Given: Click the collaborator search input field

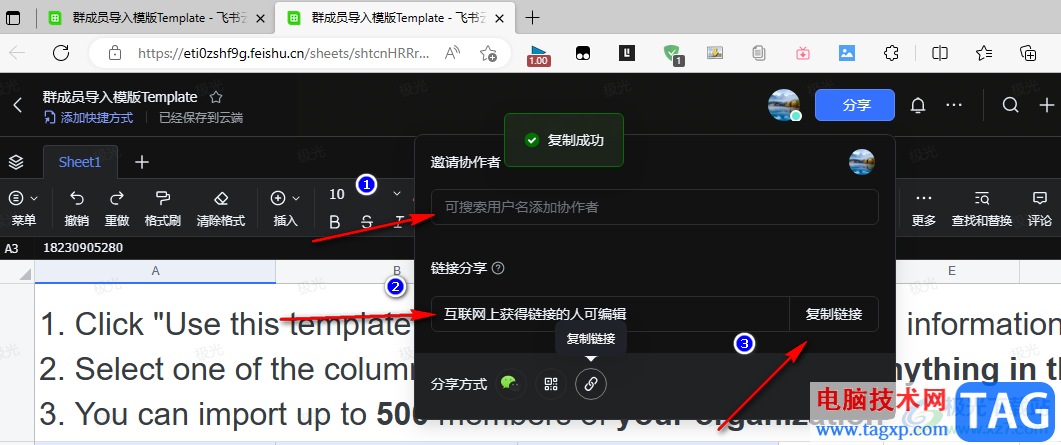Looking at the screenshot, I should 654,207.
